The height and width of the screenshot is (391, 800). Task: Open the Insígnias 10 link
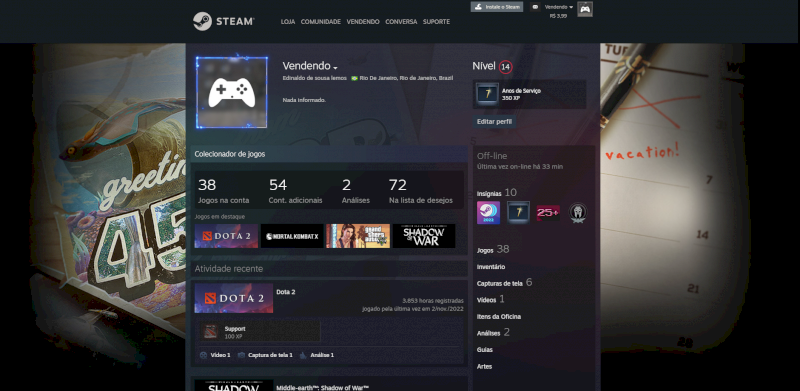496,193
